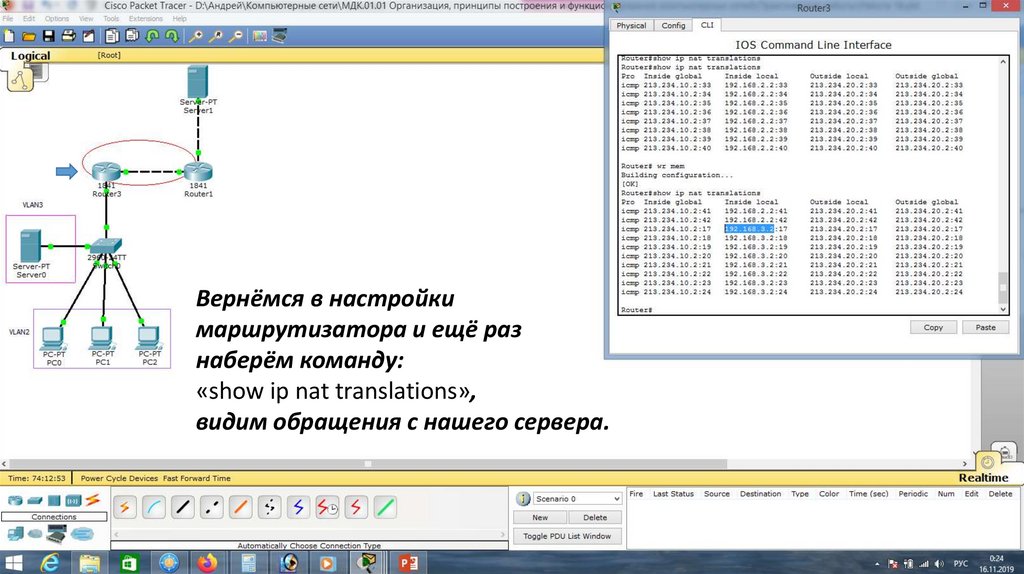Click the CLI vertical scrollbar thumb
Viewport: 1024px width, 574px height.
tap(1003, 287)
